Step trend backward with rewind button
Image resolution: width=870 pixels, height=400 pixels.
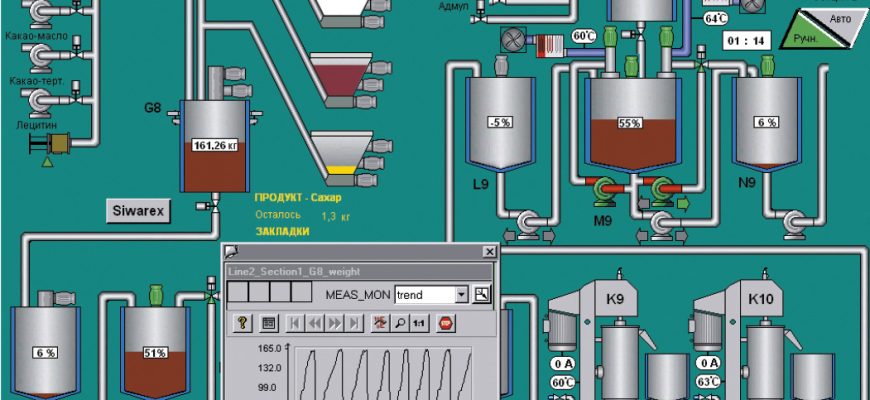click(x=315, y=322)
